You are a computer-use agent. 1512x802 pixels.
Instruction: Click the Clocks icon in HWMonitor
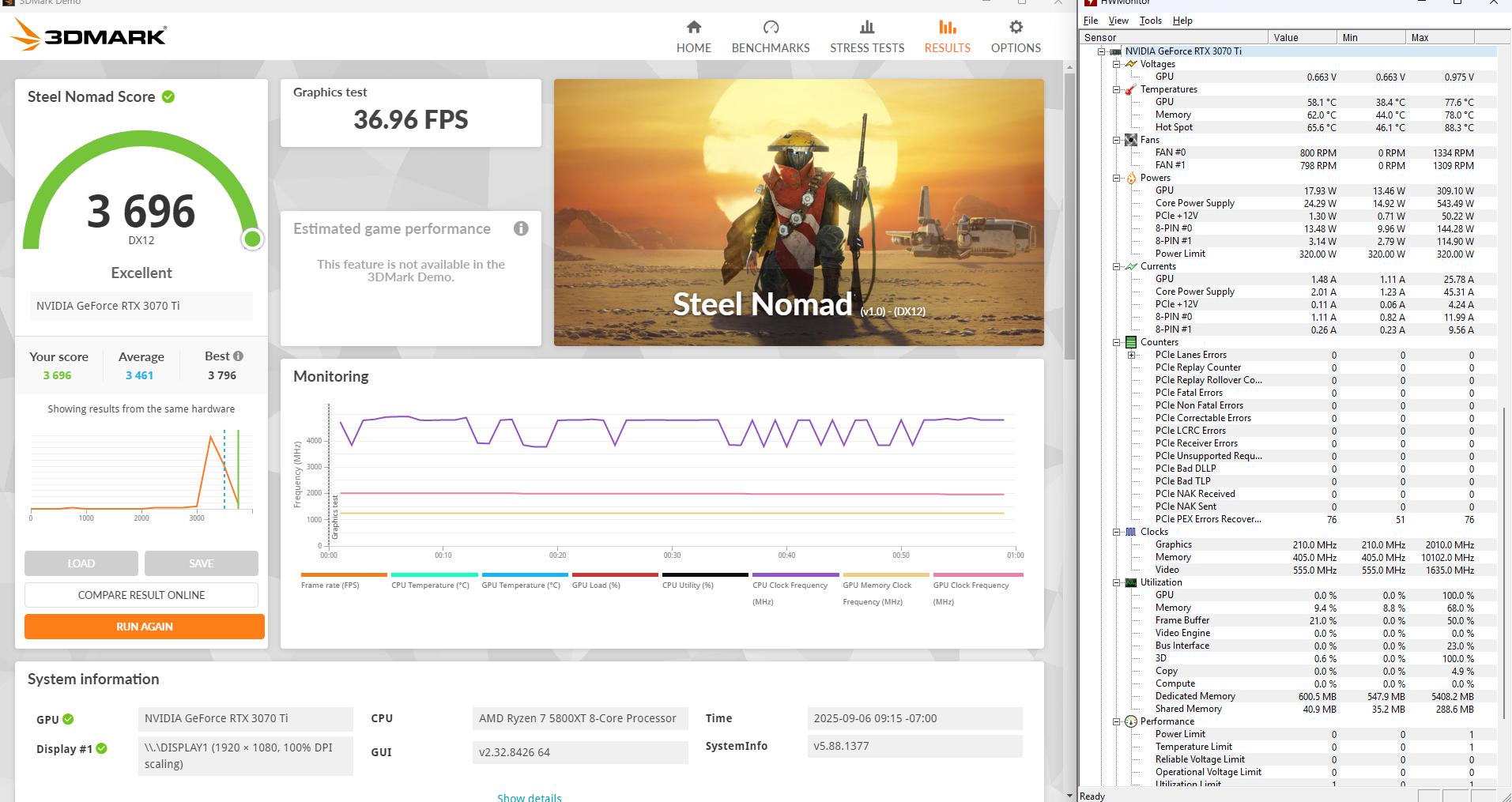tap(1131, 532)
